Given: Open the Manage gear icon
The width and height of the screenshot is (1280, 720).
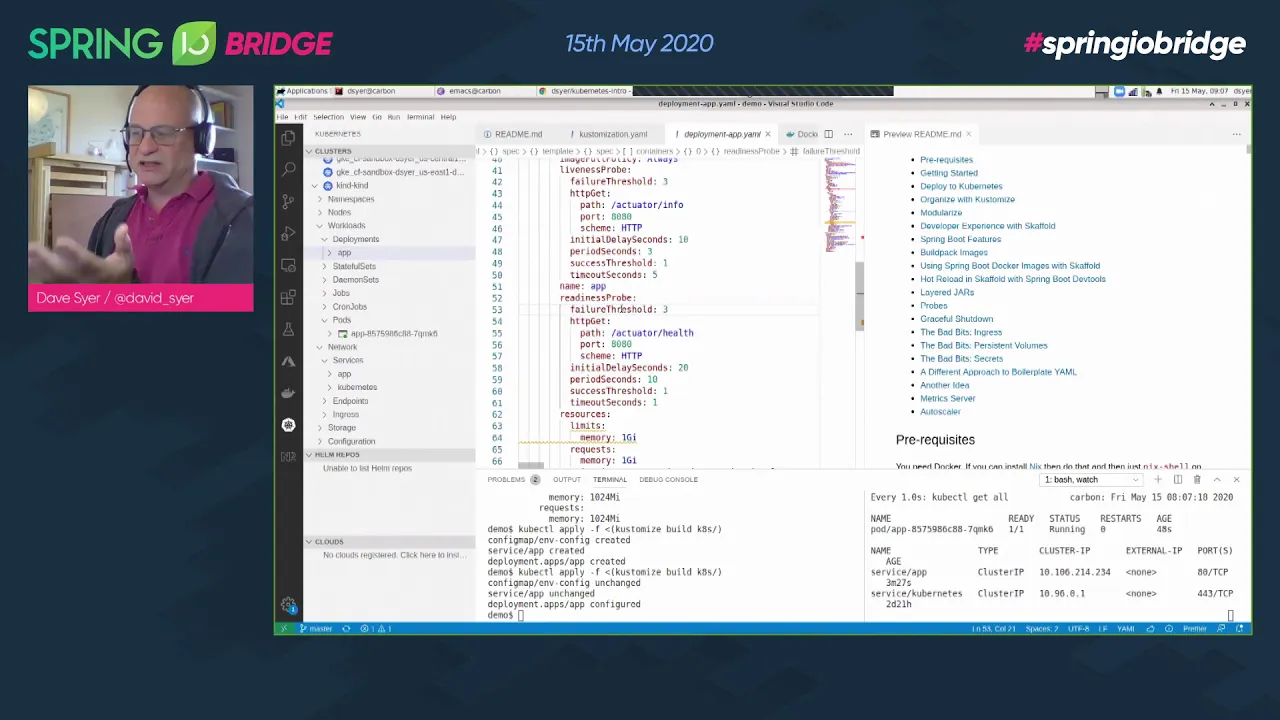Looking at the screenshot, I should (288, 605).
